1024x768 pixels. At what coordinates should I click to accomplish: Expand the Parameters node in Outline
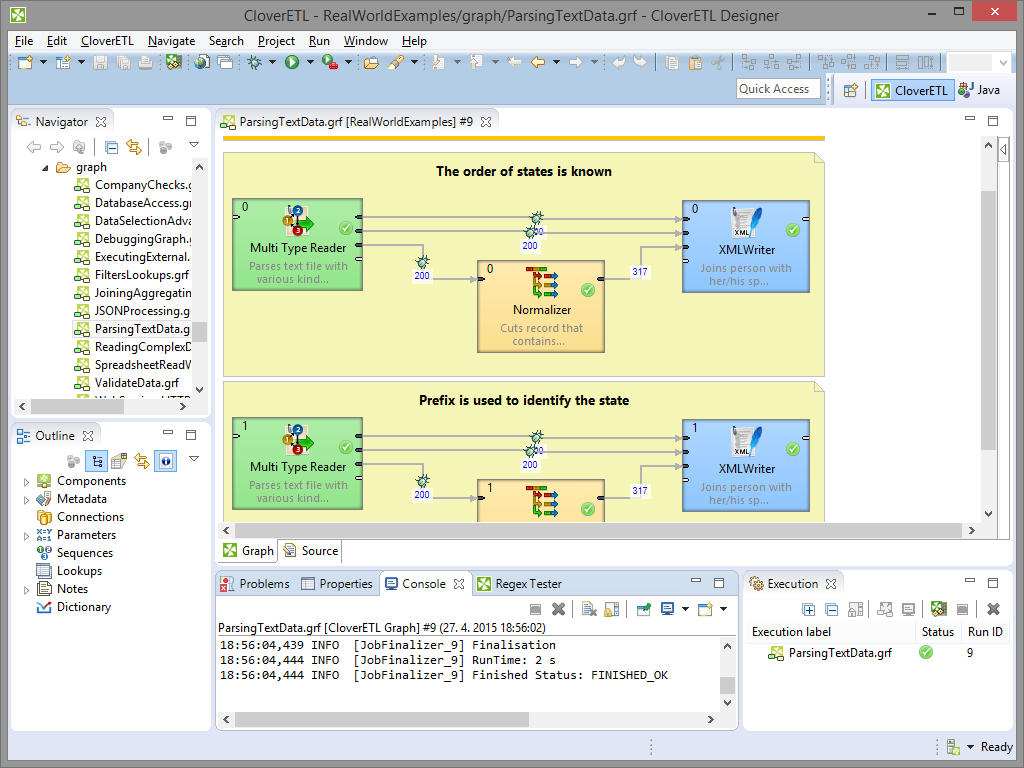27,536
